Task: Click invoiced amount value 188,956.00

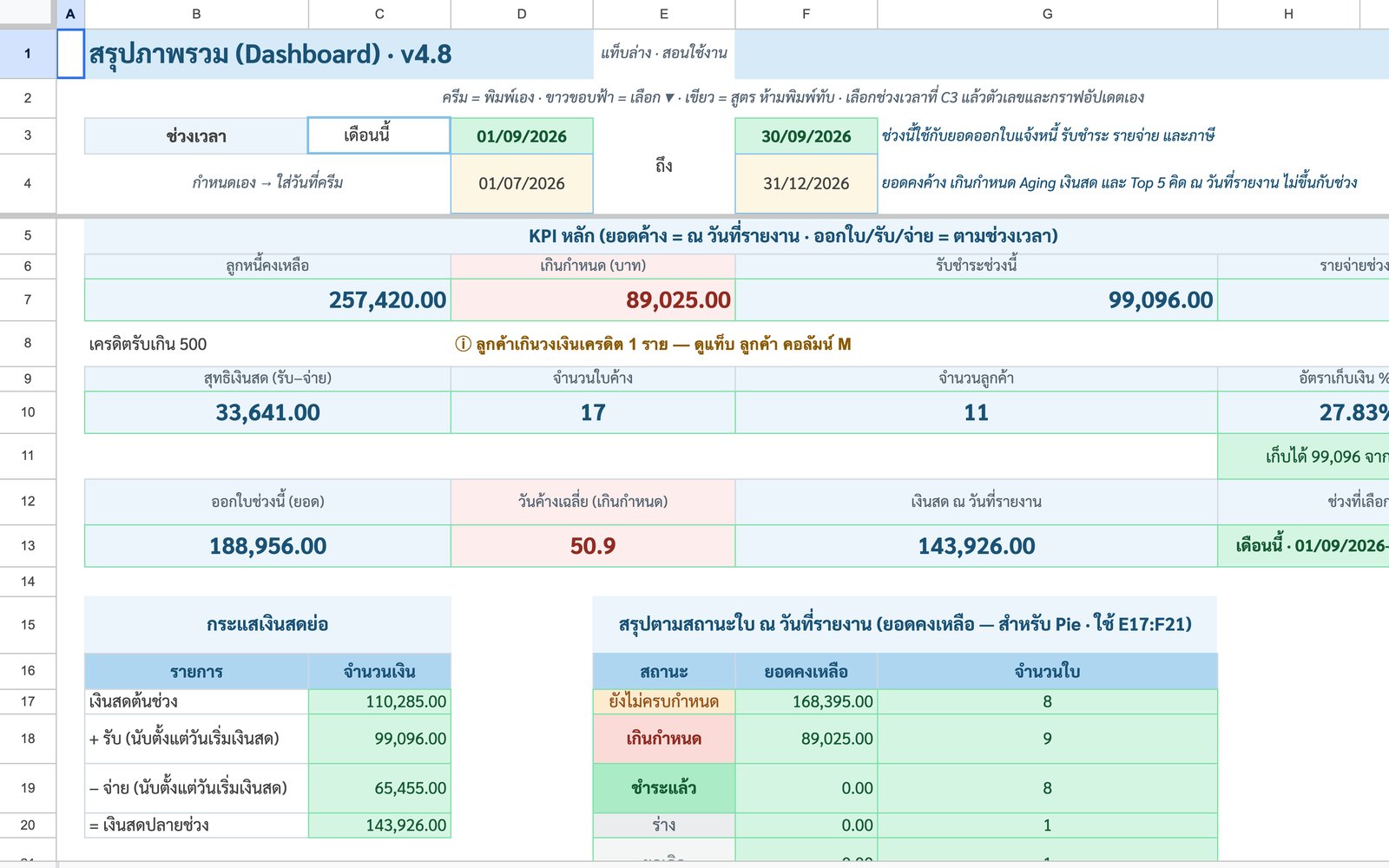Action: (x=267, y=546)
